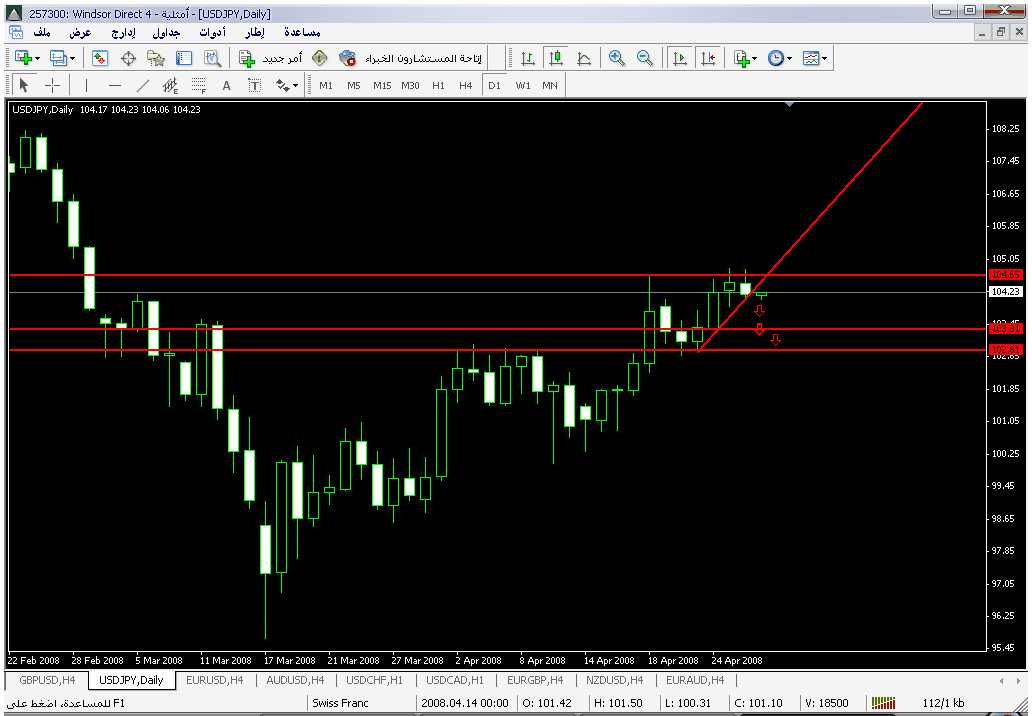The image size is (1032, 716).
Task: Open the مساعدة (Help) menu
Action: point(302,32)
